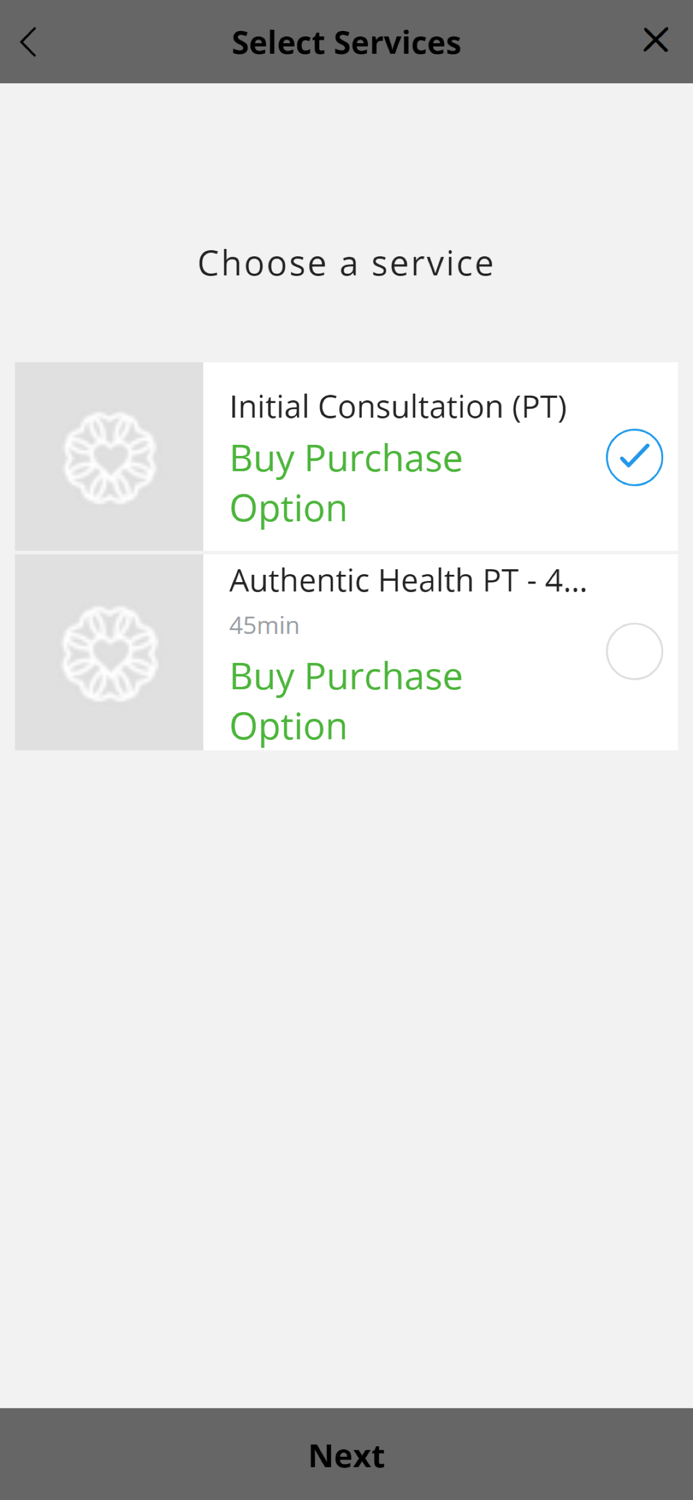The width and height of the screenshot is (693, 1500).
Task: Tap the truncated Authentic Health PT title
Action: pos(409,579)
